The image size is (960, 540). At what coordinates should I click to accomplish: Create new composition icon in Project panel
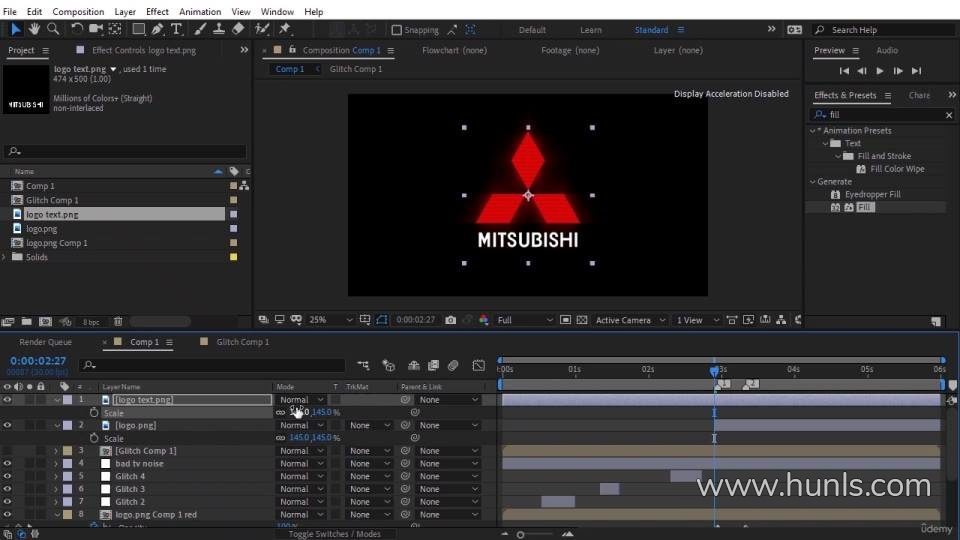tap(45, 321)
